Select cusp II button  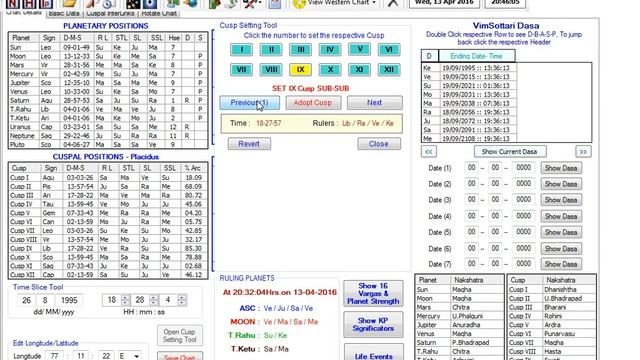tap(271, 50)
